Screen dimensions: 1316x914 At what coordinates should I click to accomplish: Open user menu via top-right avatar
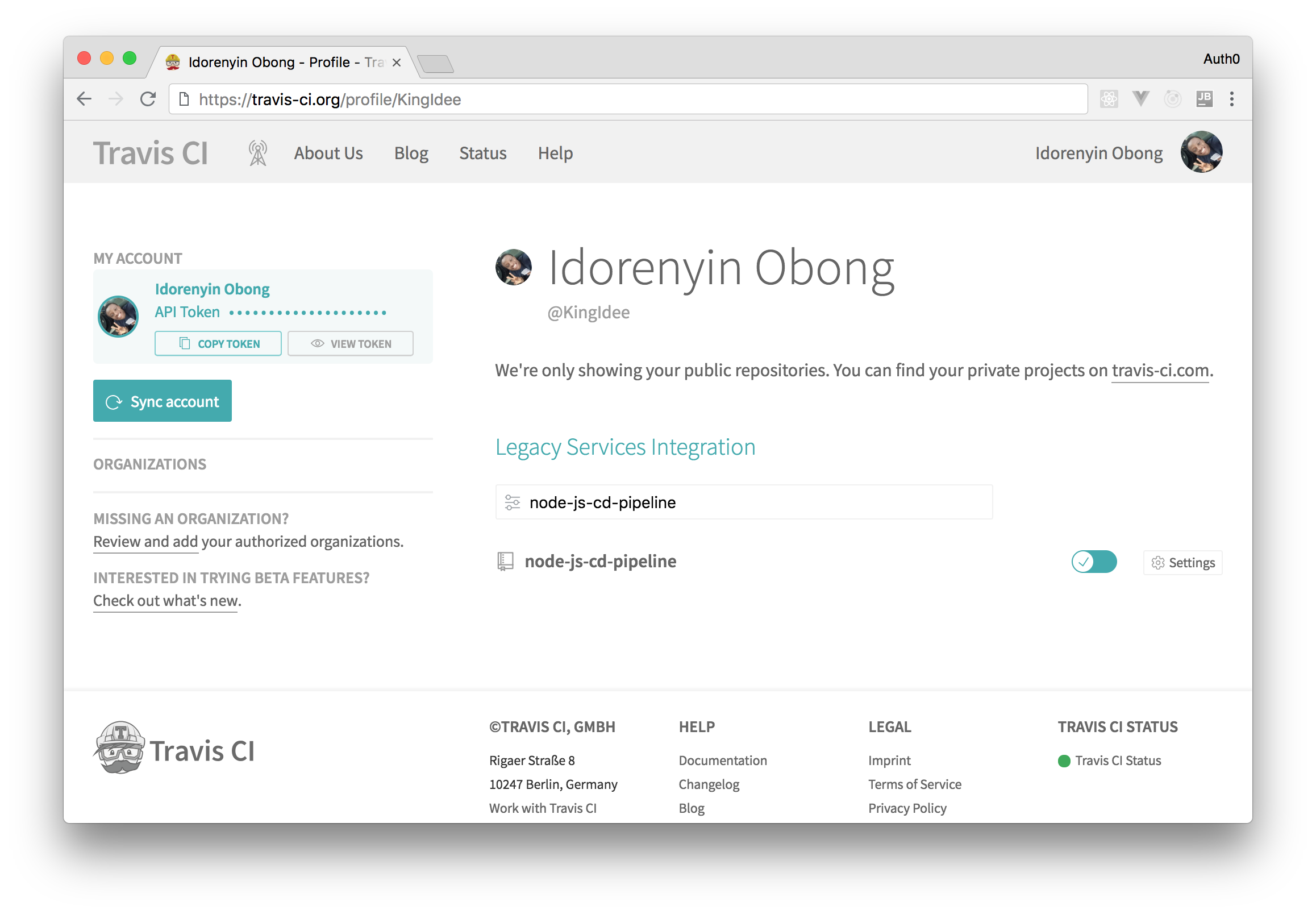1201,152
